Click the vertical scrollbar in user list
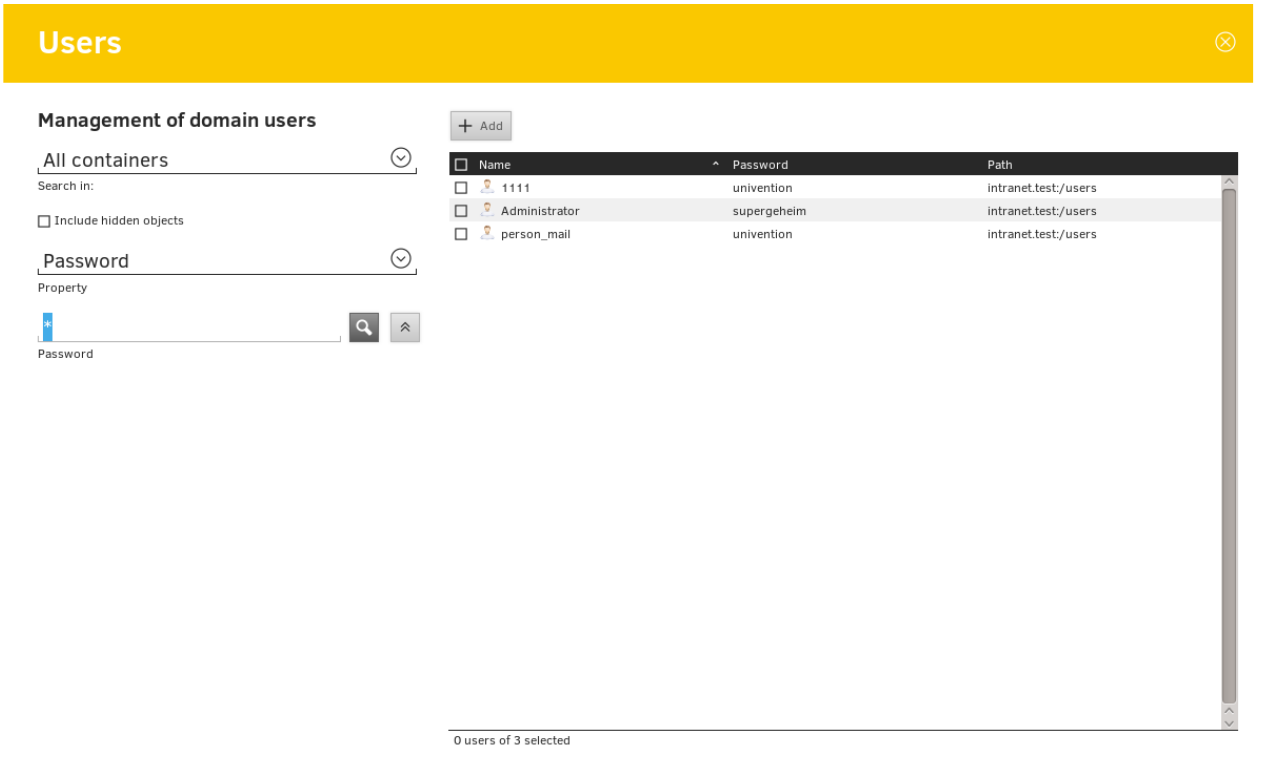This screenshot has height=759, width=1261. coord(1229,440)
